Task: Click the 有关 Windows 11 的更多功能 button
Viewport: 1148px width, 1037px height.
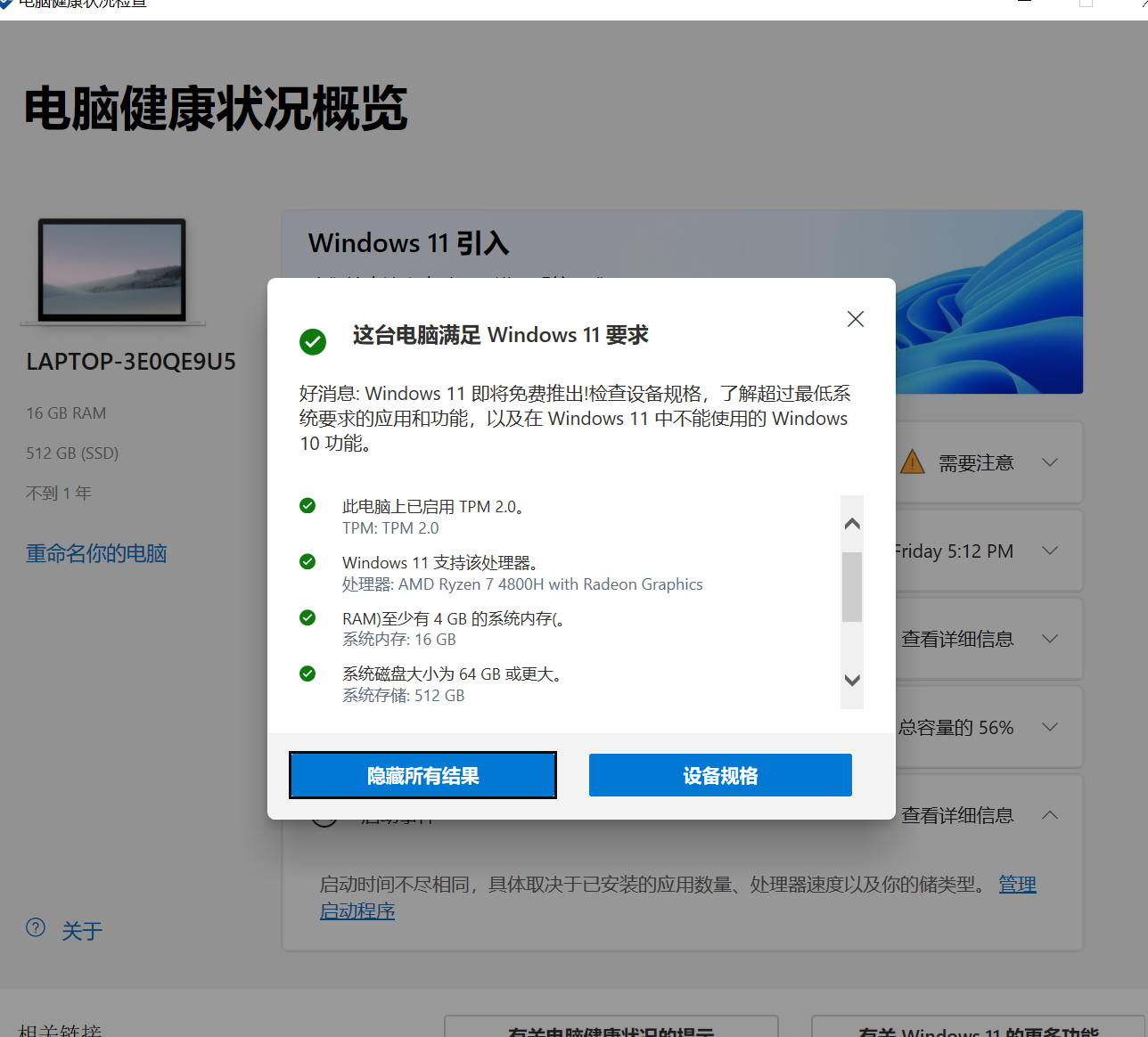Action: point(978,1025)
